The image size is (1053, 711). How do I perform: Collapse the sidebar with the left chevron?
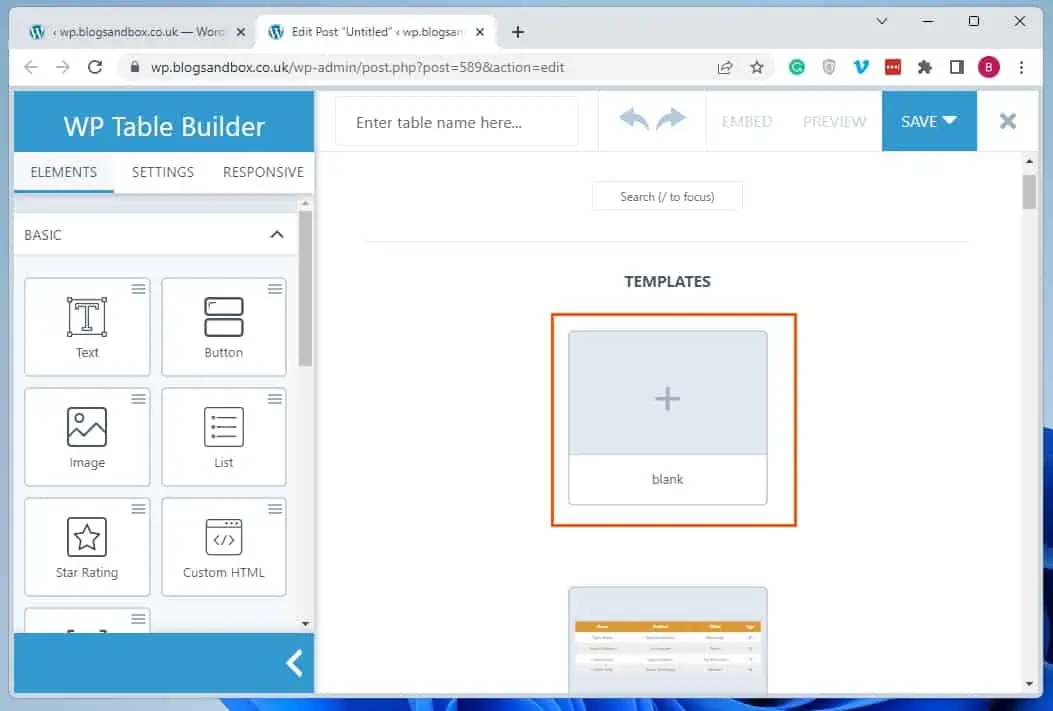coord(294,663)
